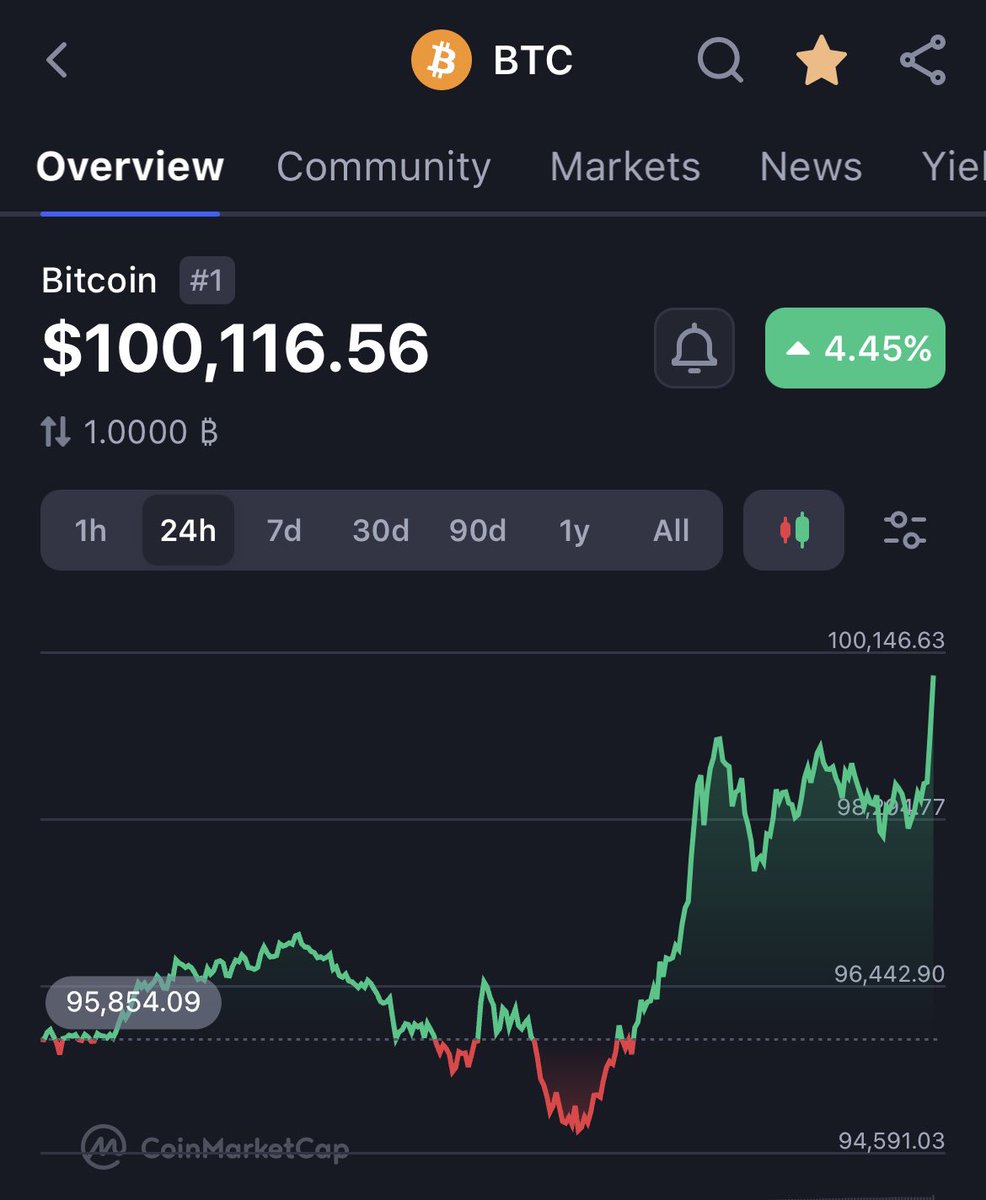Select the 90d time range
The width and height of the screenshot is (986, 1200).
[477, 530]
